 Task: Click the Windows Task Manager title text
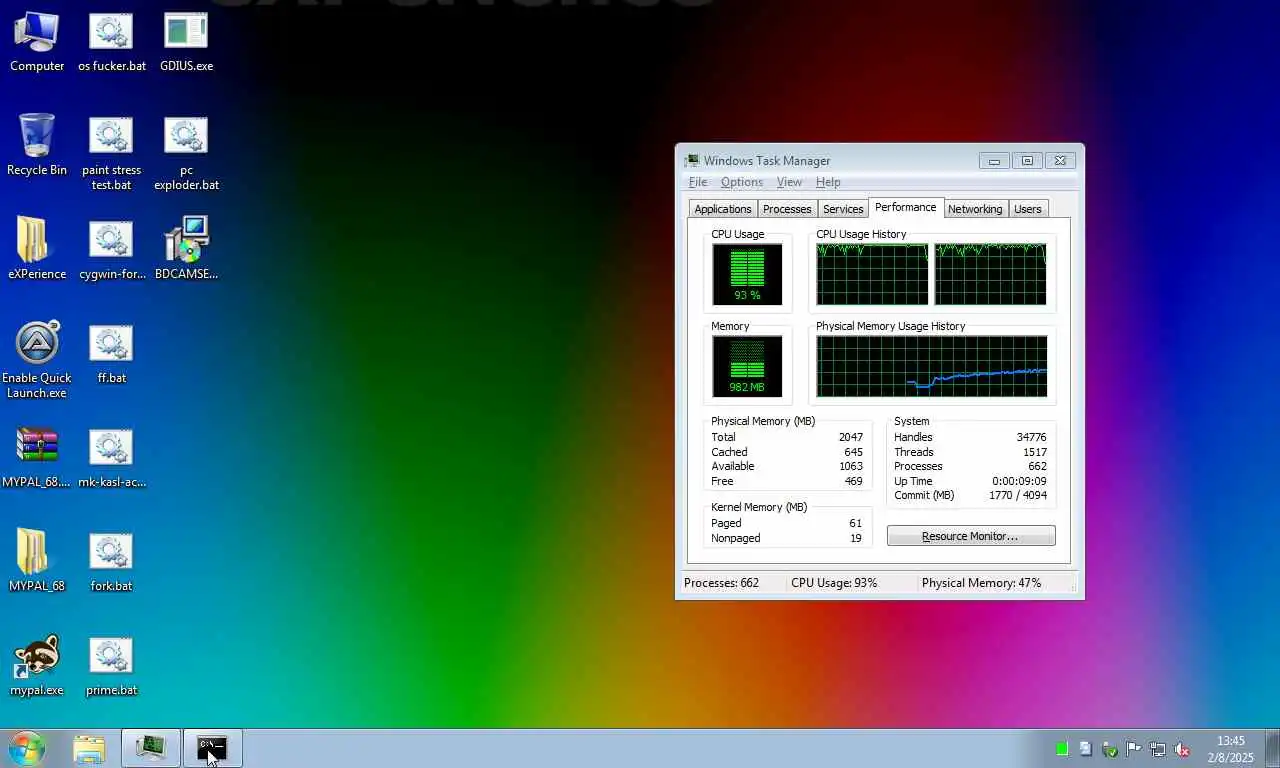(767, 160)
